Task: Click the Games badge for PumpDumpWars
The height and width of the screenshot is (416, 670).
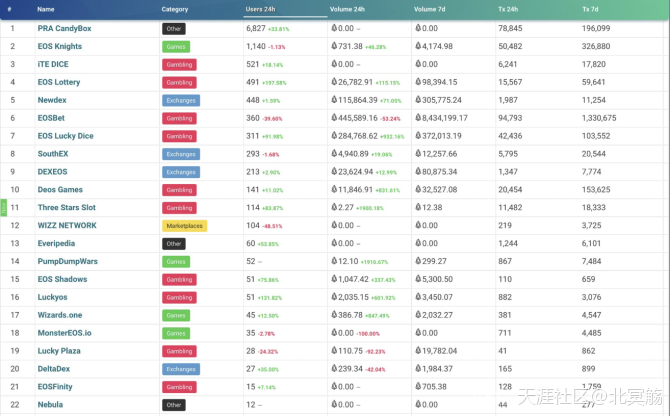Action: 176,262
